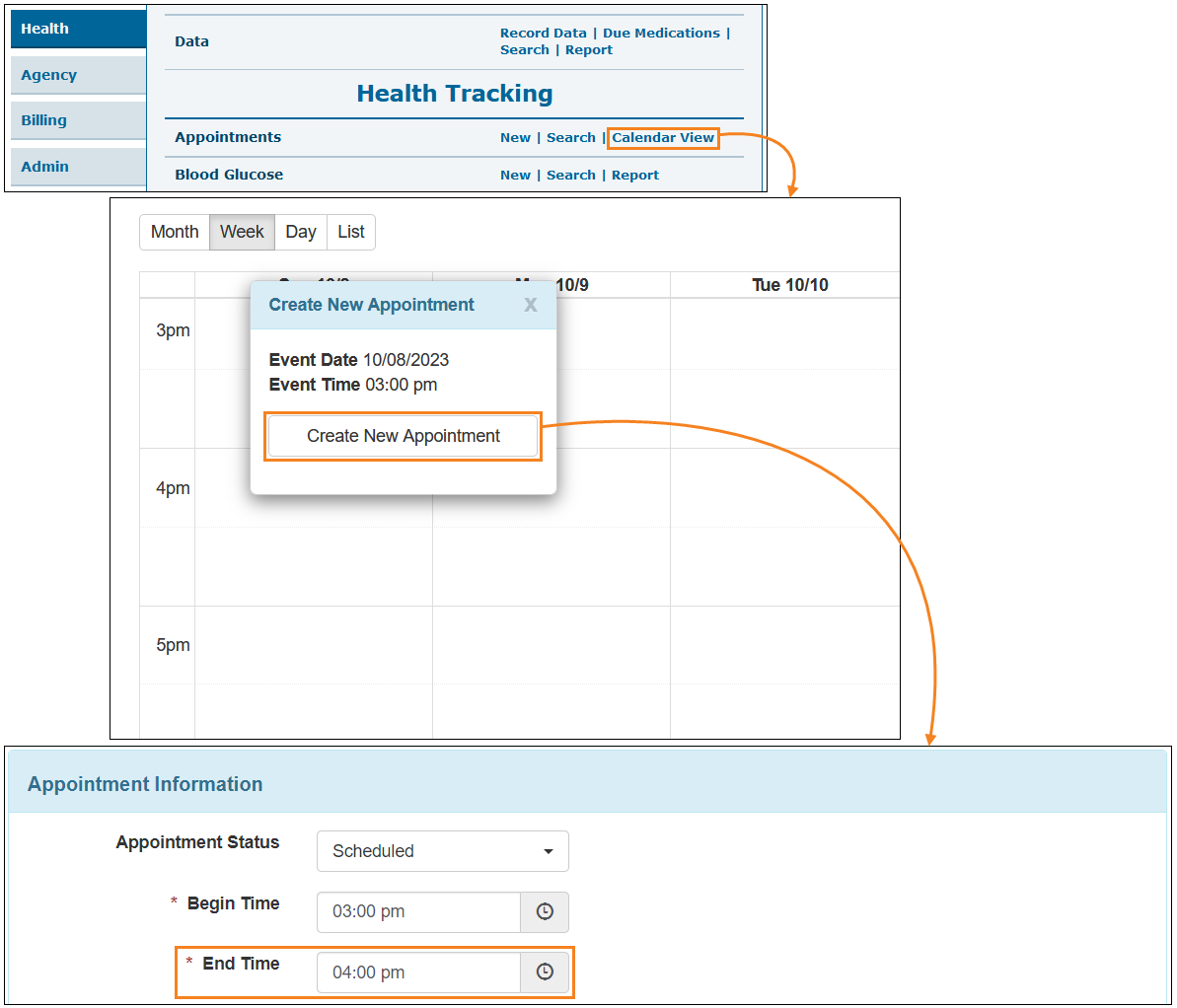Click the 5pm time label
The width and height of the screenshot is (1177, 1008).
point(173,645)
